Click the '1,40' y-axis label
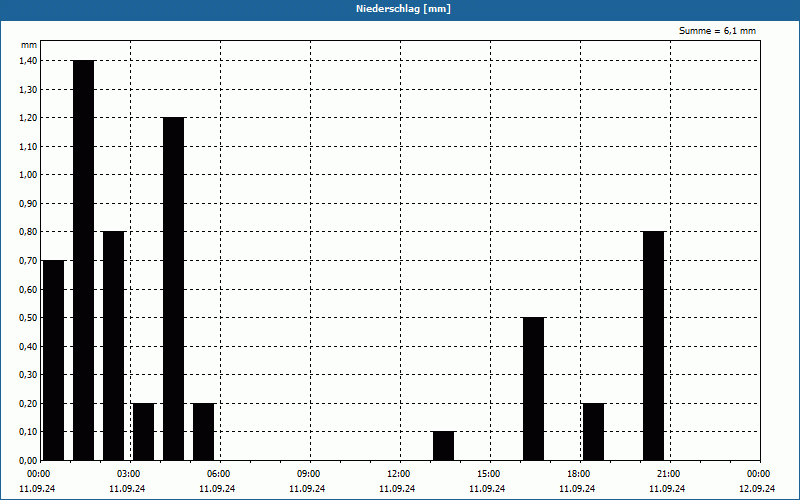Image resolution: width=800 pixels, height=500 pixels. (x=28, y=61)
